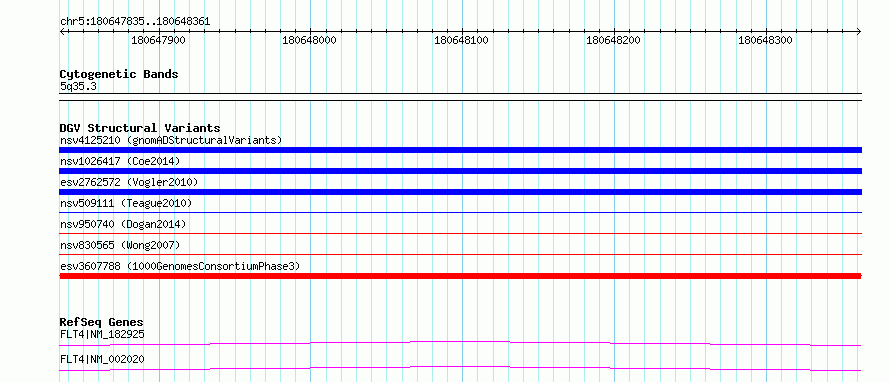Click the left arrow of the ruler
The width and height of the screenshot is (890, 382).
coord(62,31)
